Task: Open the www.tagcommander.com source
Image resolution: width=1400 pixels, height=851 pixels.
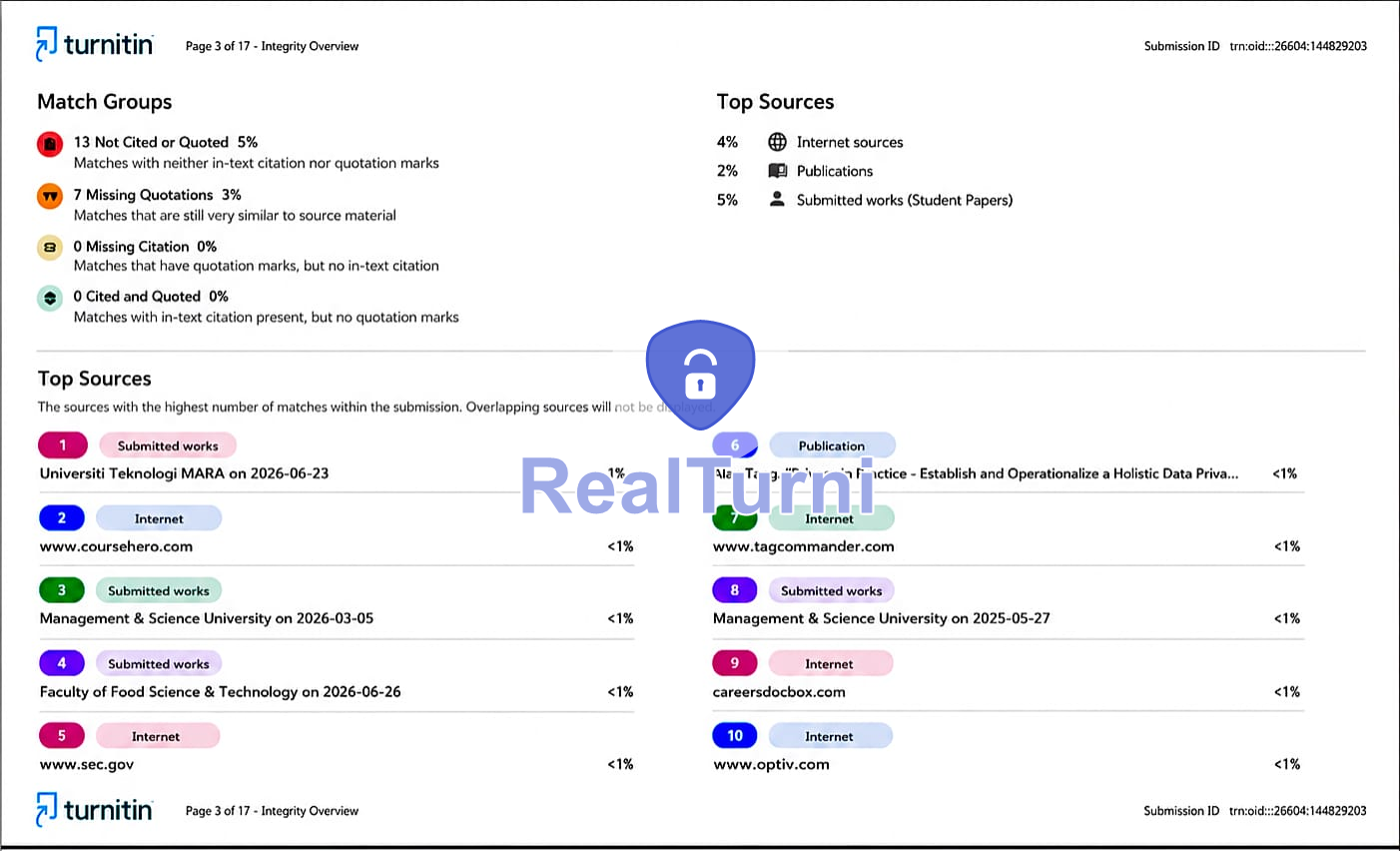Action: tap(804, 546)
